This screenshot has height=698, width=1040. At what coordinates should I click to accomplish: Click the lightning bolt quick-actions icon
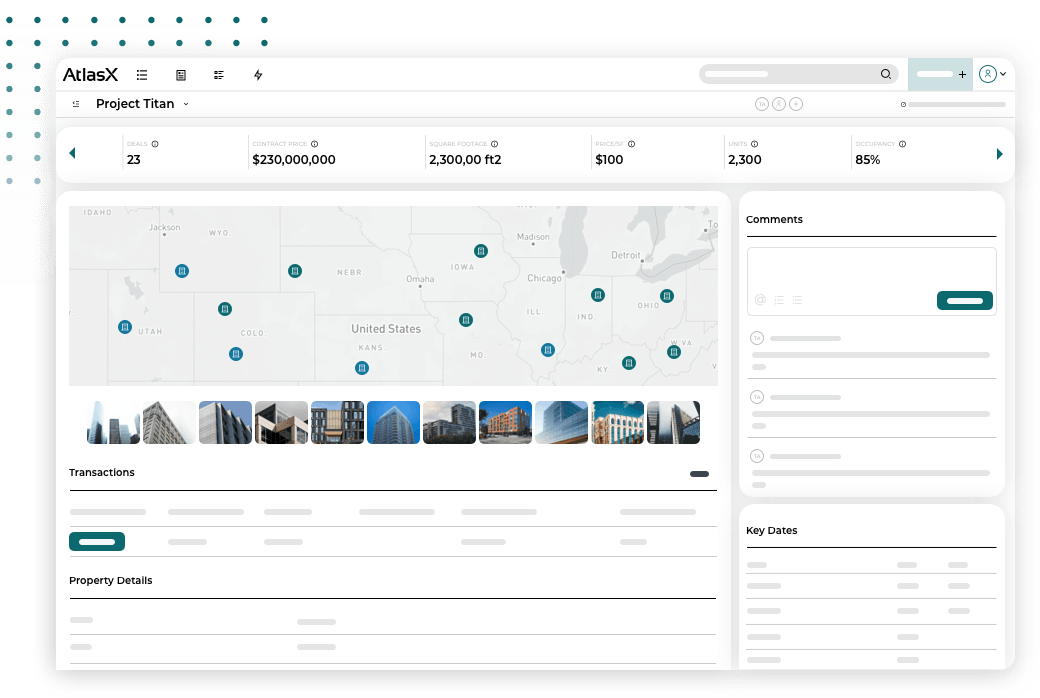(257, 74)
